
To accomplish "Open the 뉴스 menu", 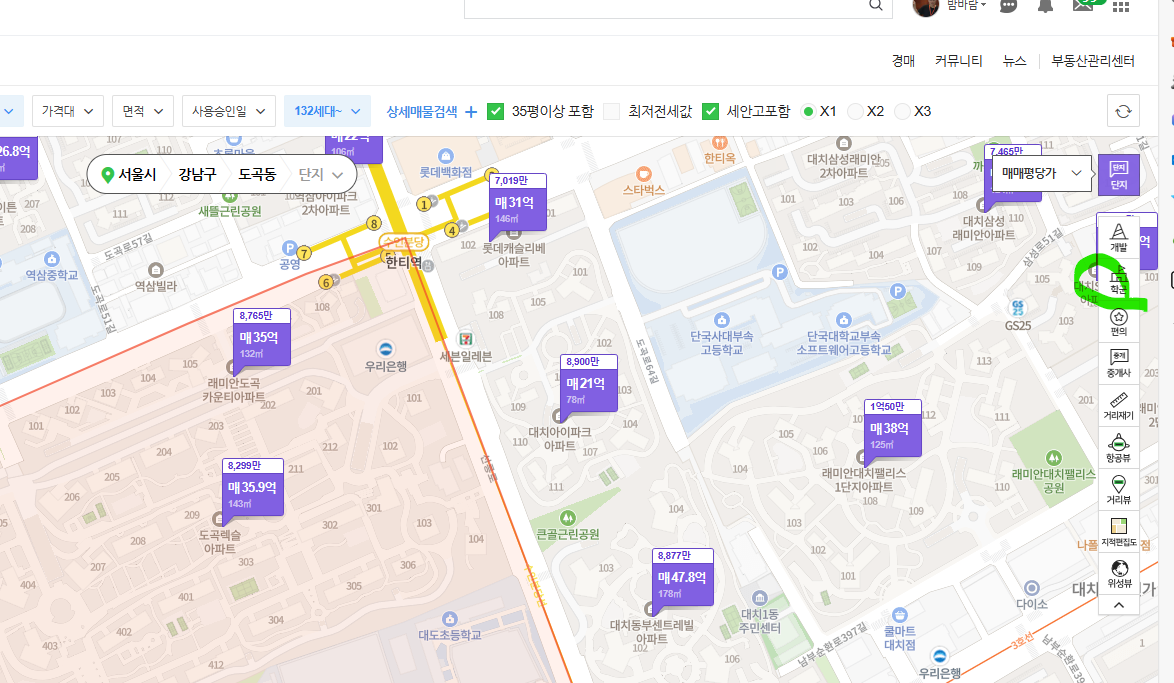I will [1015, 61].
